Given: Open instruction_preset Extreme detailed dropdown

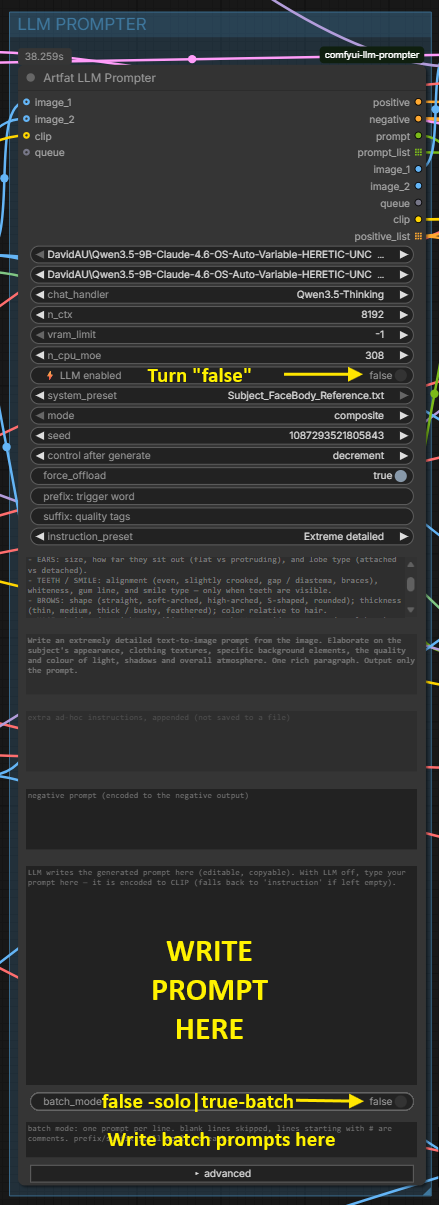Looking at the screenshot, I should coord(222,537).
